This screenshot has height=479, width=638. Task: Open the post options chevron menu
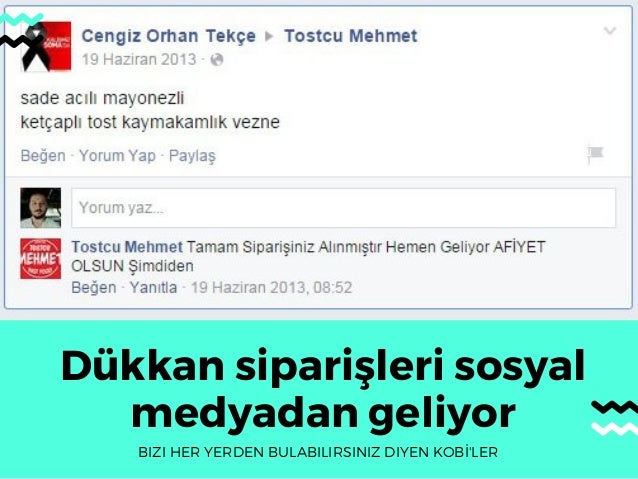[x=610, y=31]
